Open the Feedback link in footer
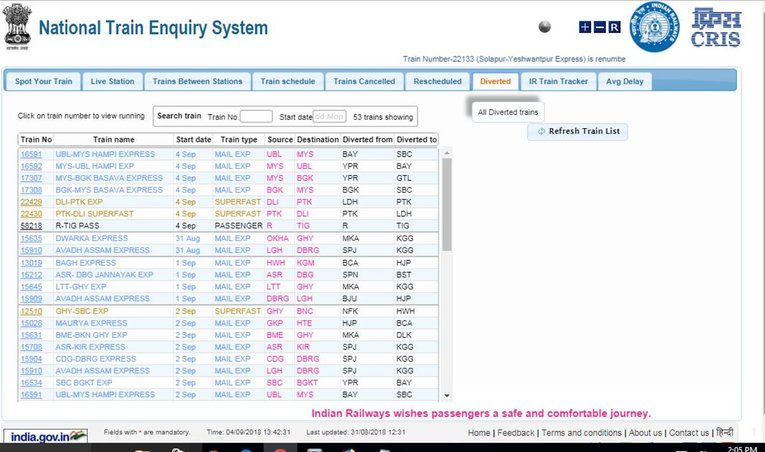 pyautogui.click(x=516, y=433)
